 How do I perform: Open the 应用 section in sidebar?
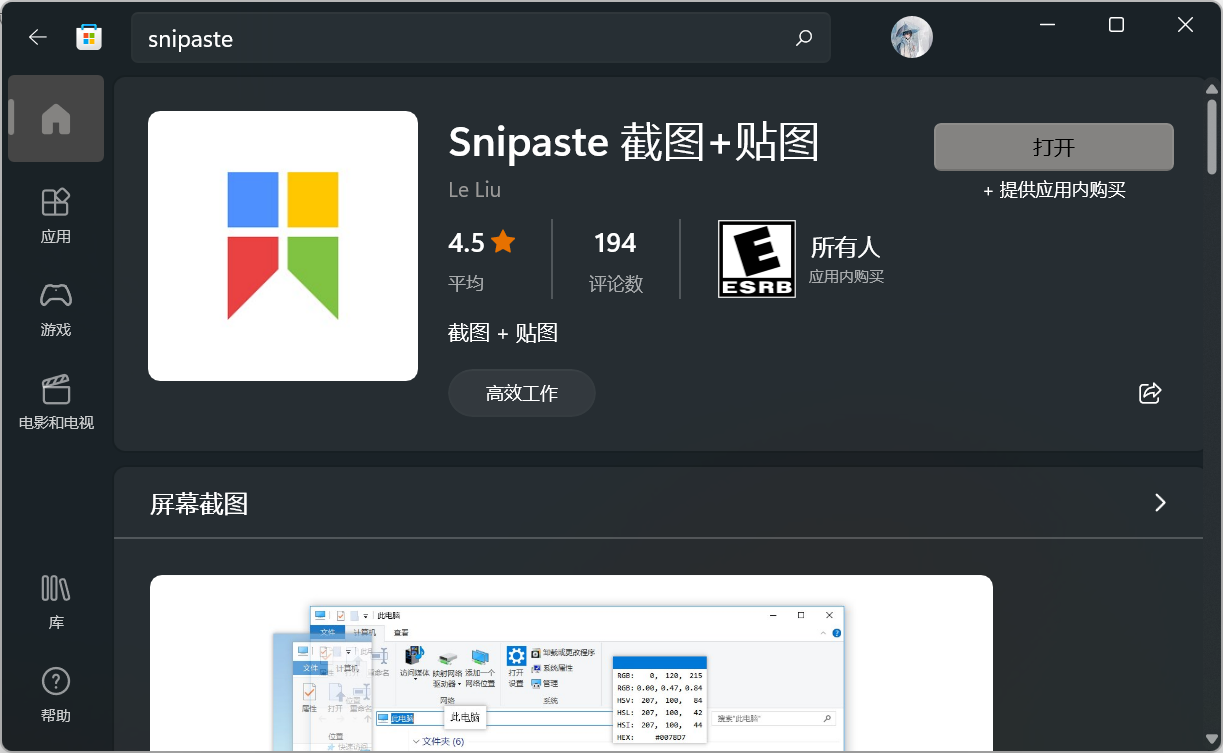[x=56, y=215]
